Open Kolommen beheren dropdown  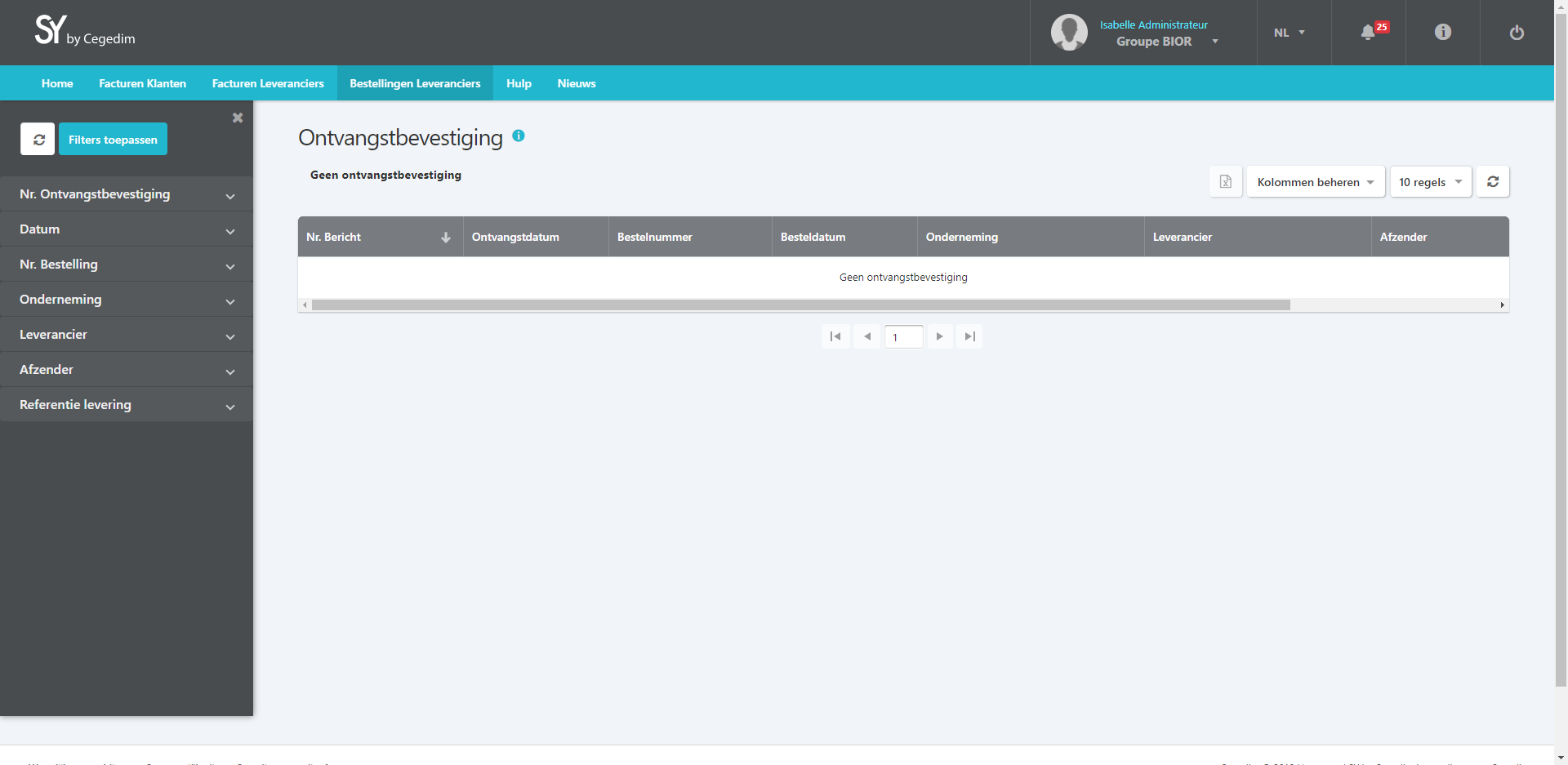coord(1316,181)
